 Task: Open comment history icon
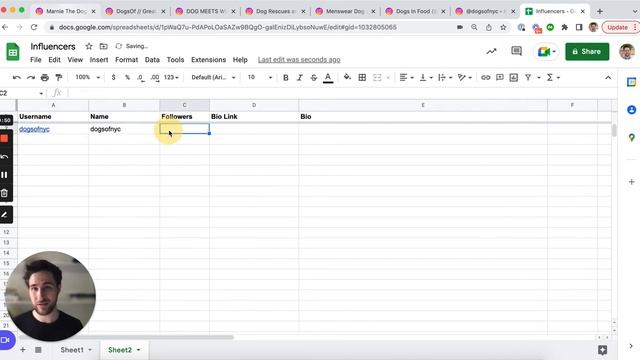[x=516, y=51]
